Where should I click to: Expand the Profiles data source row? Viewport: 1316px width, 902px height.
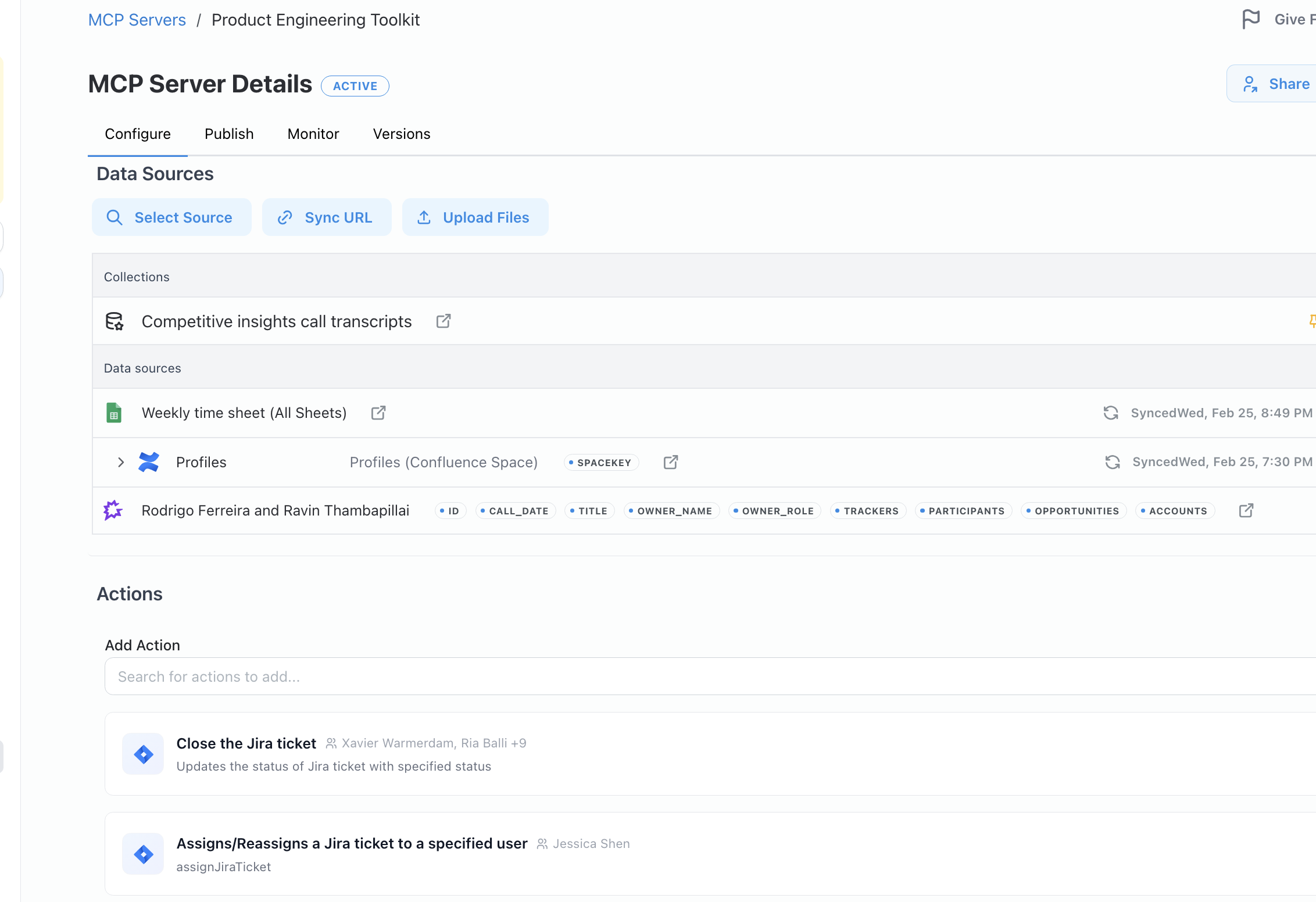coord(121,462)
